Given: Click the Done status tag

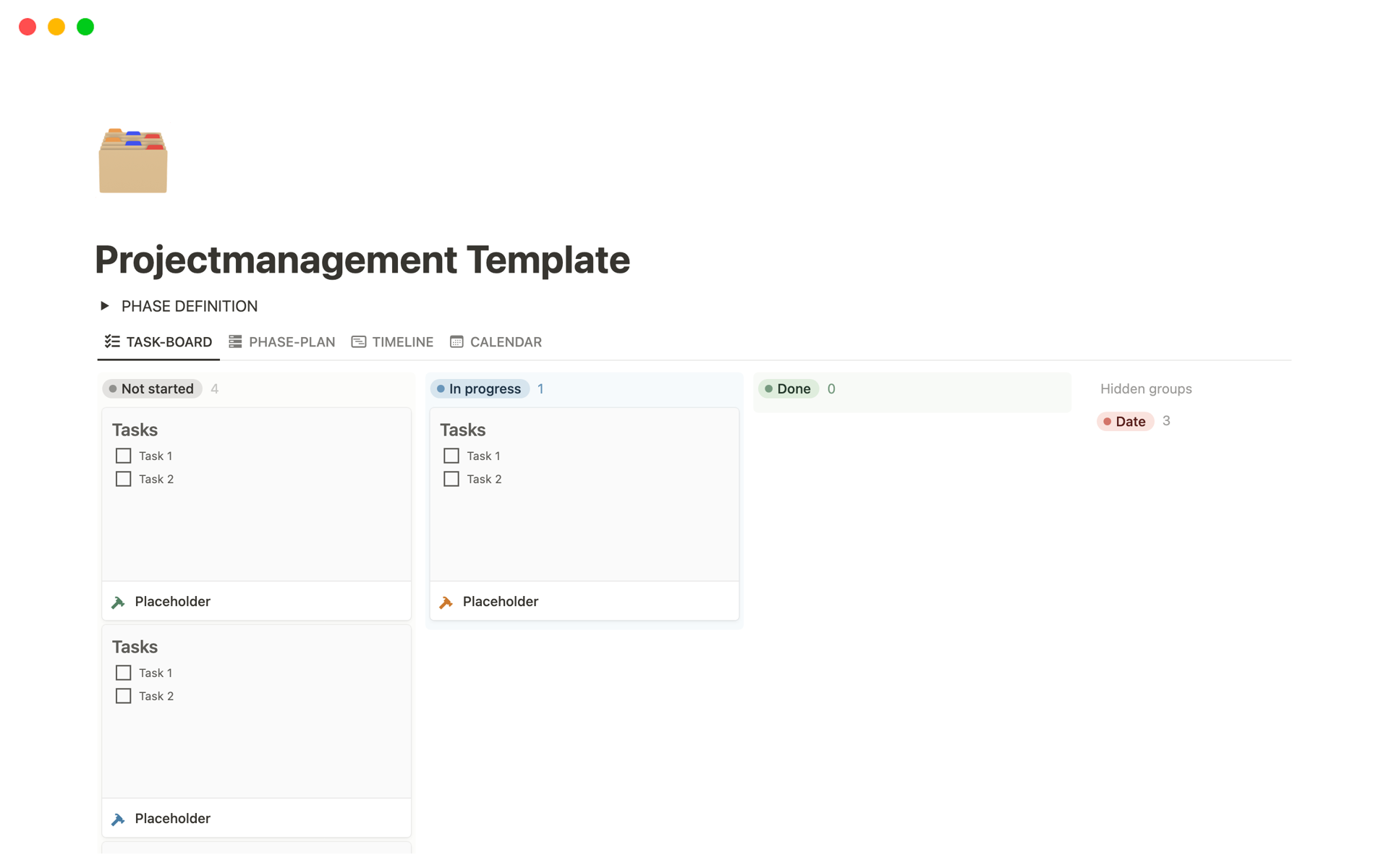Looking at the screenshot, I should (788, 388).
